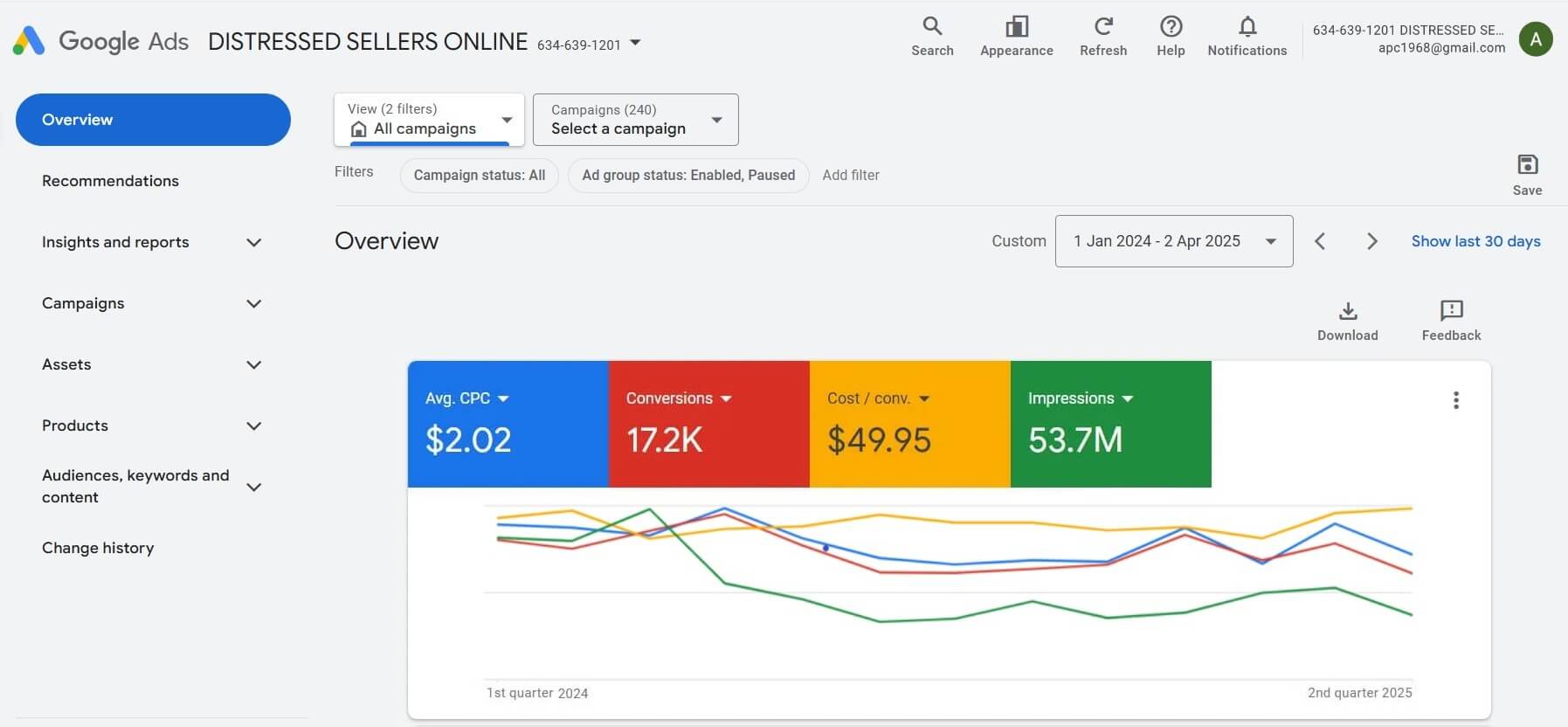1568x727 pixels.
Task: Click the Ad group status filter chip
Action: (688, 175)
